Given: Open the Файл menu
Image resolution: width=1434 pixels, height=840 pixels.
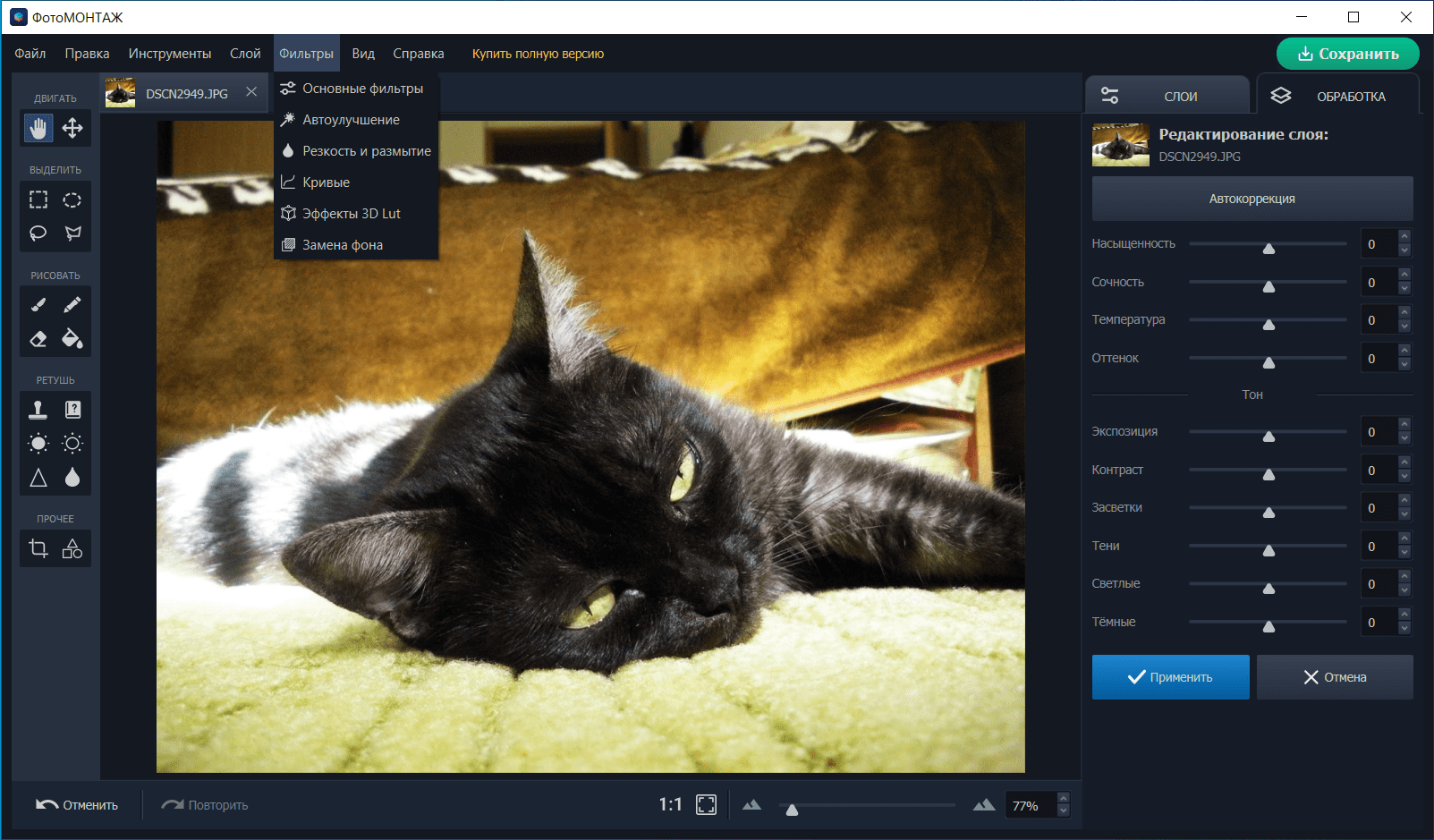Looking at the screenshot, I should tap(30, 54).
